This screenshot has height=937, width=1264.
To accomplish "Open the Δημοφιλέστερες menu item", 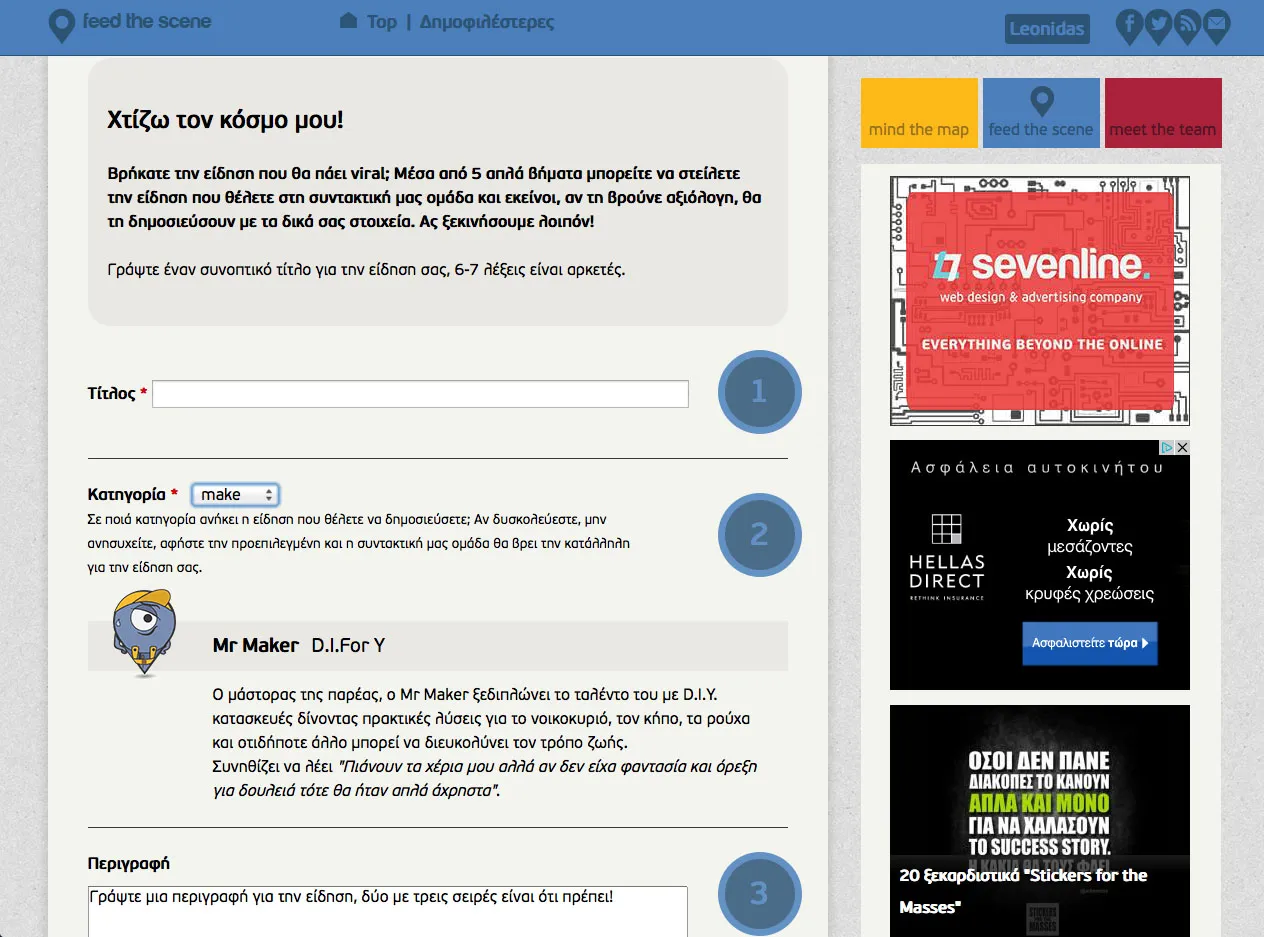I will 487,21.
